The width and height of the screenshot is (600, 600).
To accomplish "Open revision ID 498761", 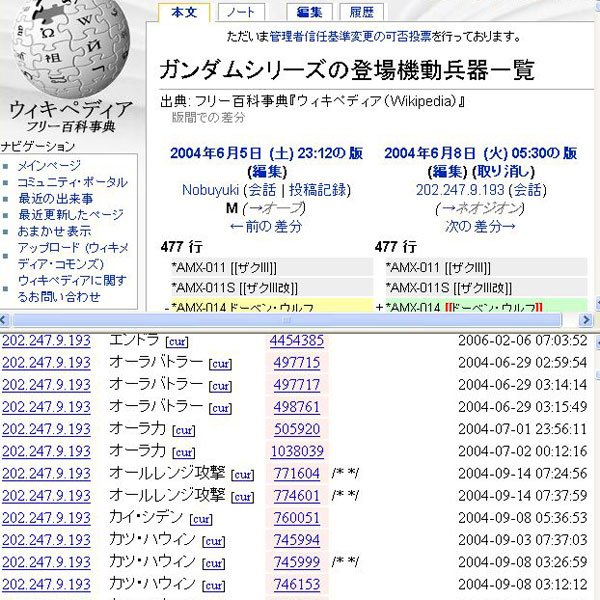I will (297, 407).
